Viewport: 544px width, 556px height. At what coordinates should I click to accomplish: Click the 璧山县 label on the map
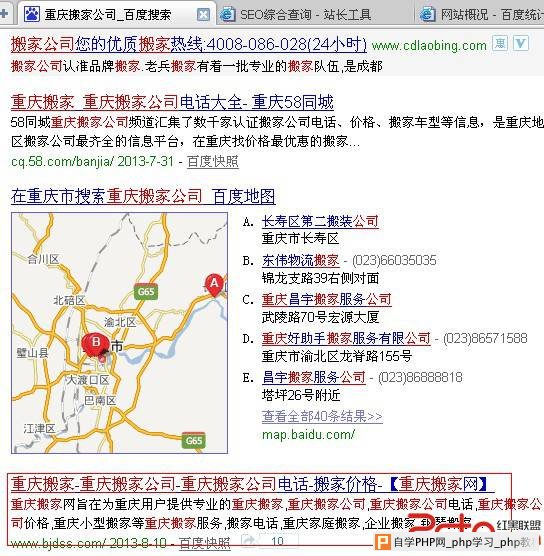click(32, 353)
